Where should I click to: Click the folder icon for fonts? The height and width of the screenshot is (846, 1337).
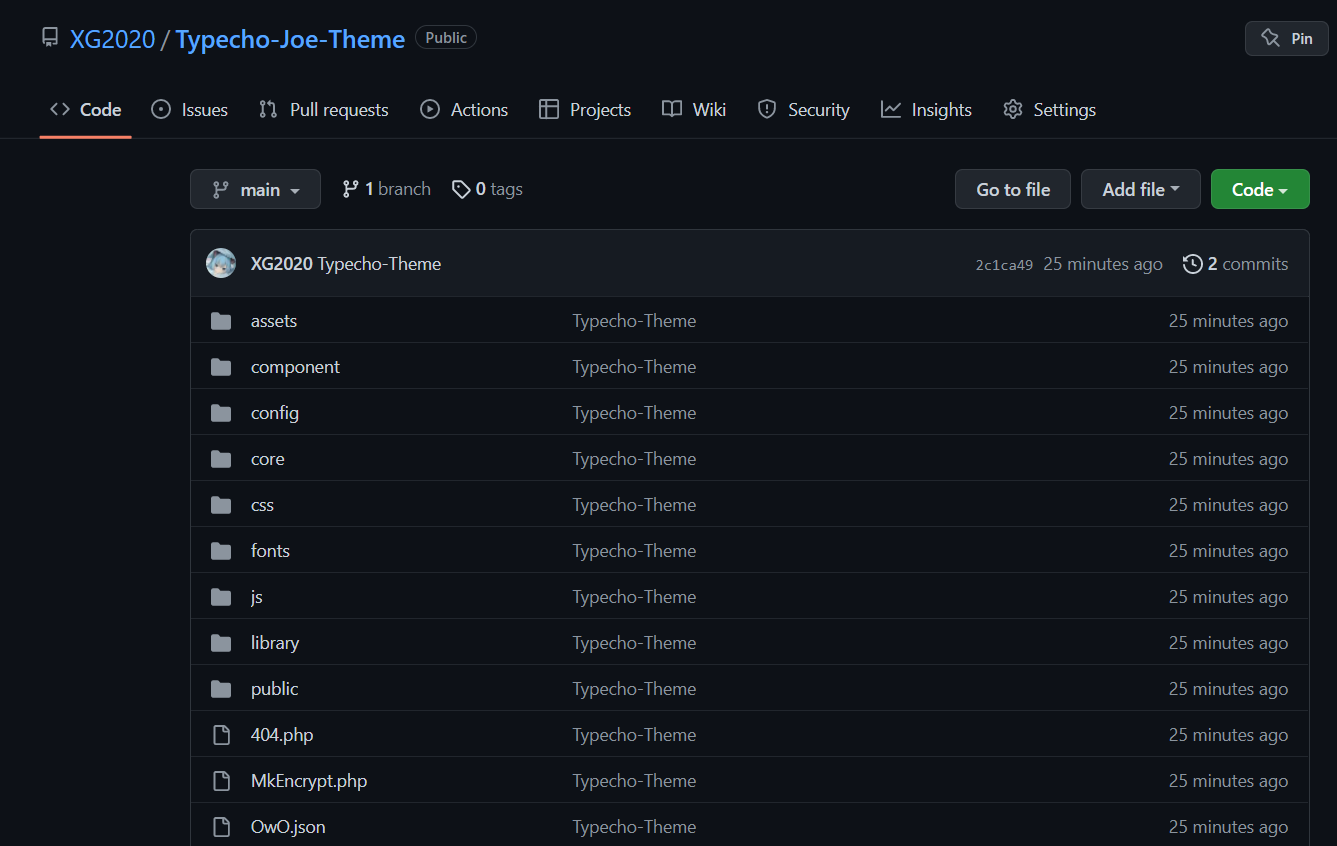point(221,551)
